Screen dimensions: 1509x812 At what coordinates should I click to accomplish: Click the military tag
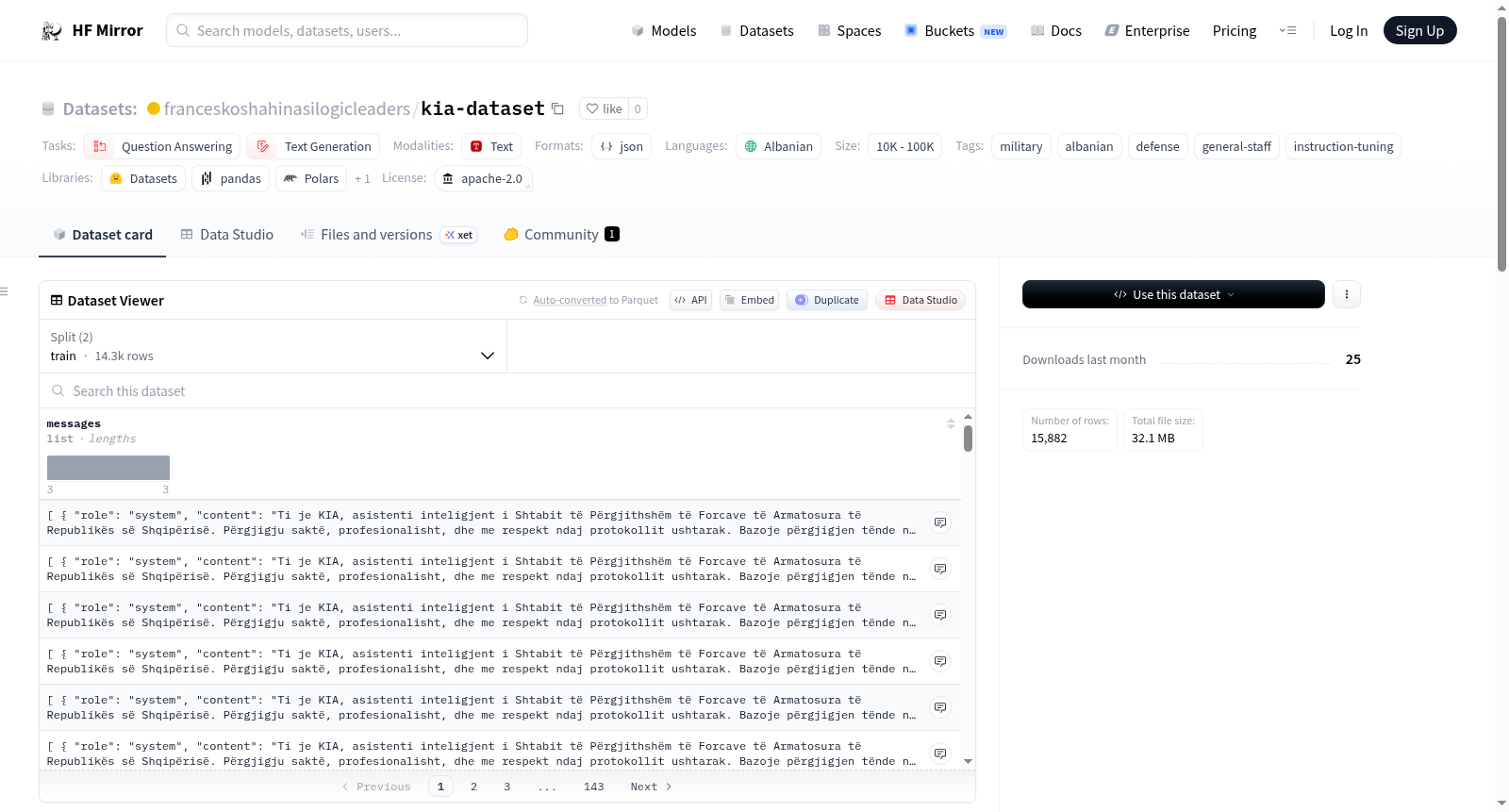(x=1020, y=146)
